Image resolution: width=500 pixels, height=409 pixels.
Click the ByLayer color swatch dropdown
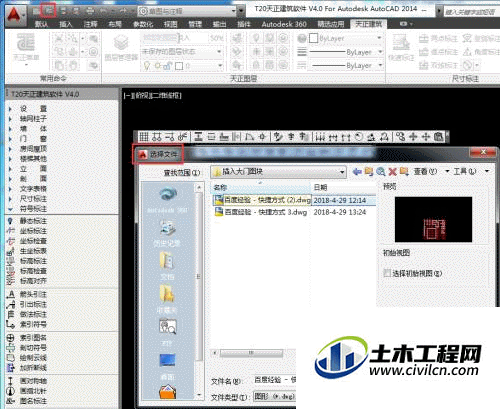point(345,38)
